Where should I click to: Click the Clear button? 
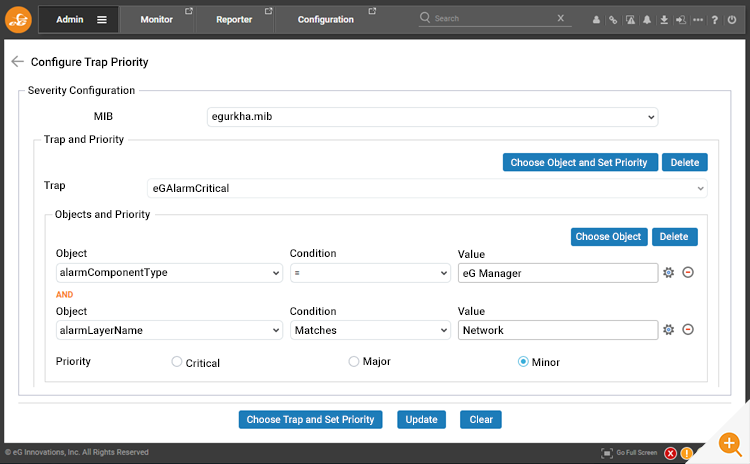(481, 420)
